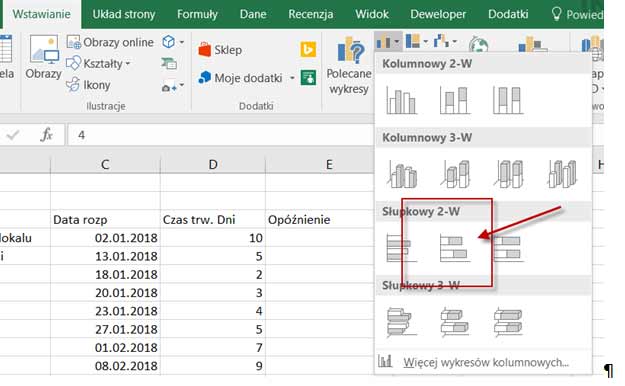625x386 pixels.
Task: Open Polecane wykresy recommended charts
Action: [349, 66]
